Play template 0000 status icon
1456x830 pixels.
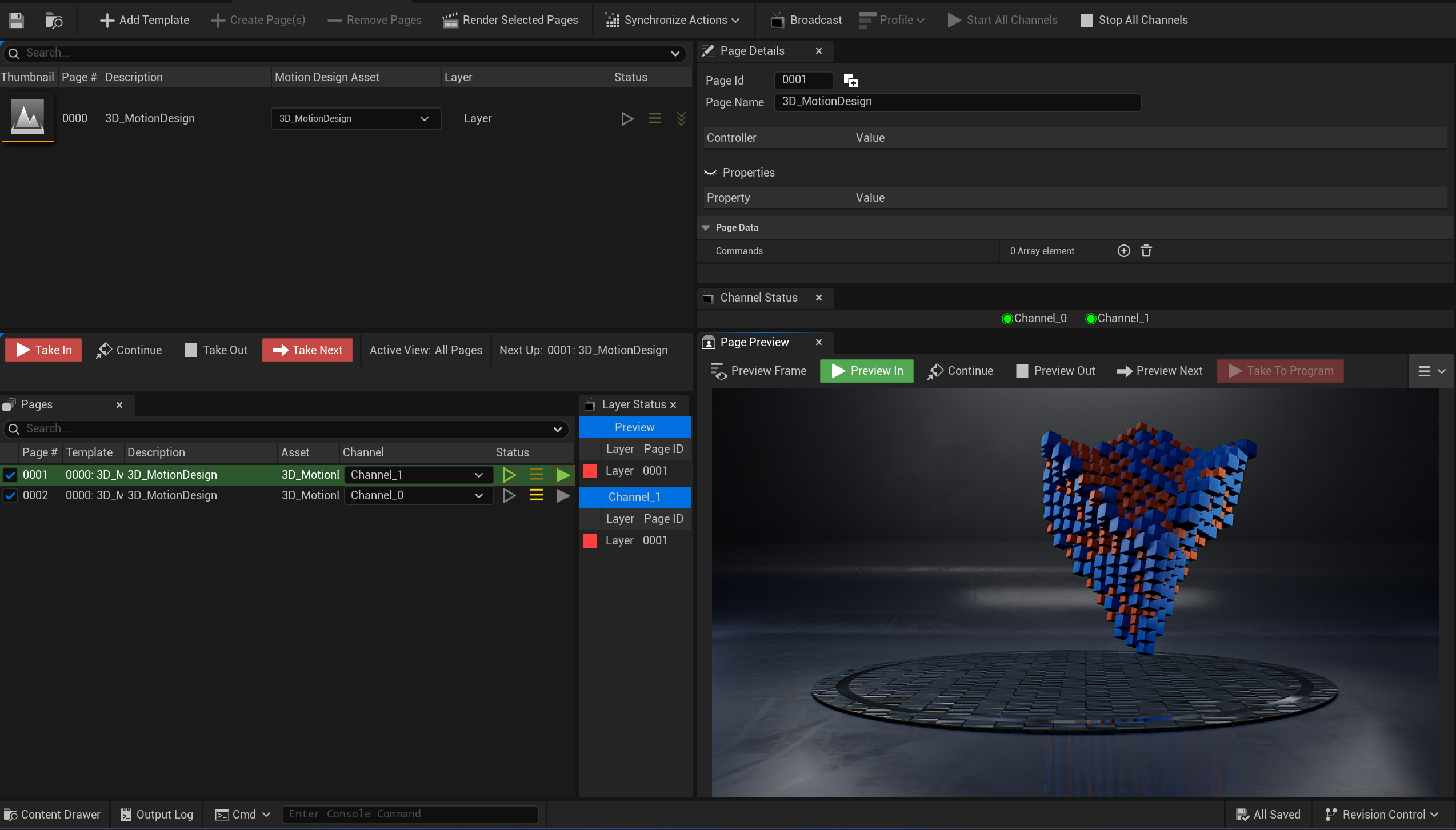point(627,118)
